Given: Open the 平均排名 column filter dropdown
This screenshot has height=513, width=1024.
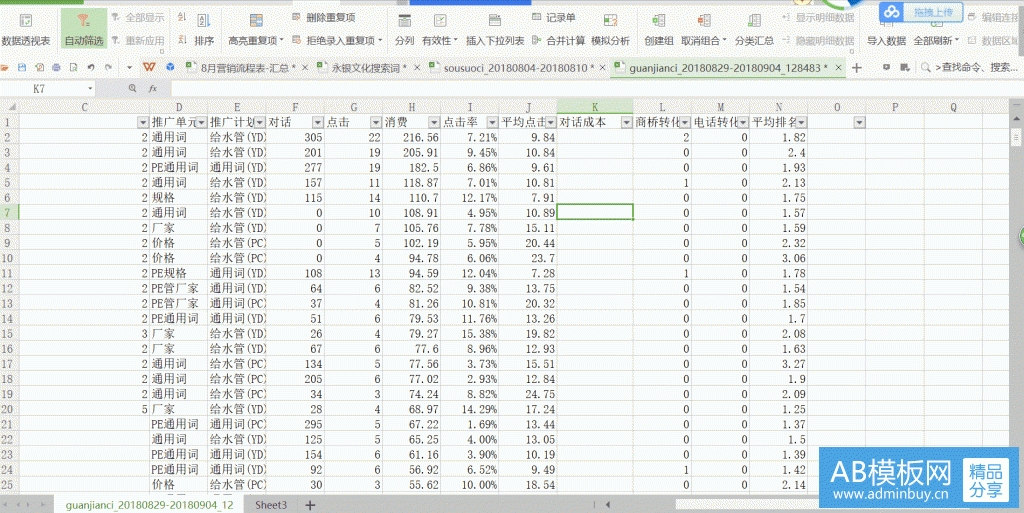Looking at the screenshot, I should (801, 122).
